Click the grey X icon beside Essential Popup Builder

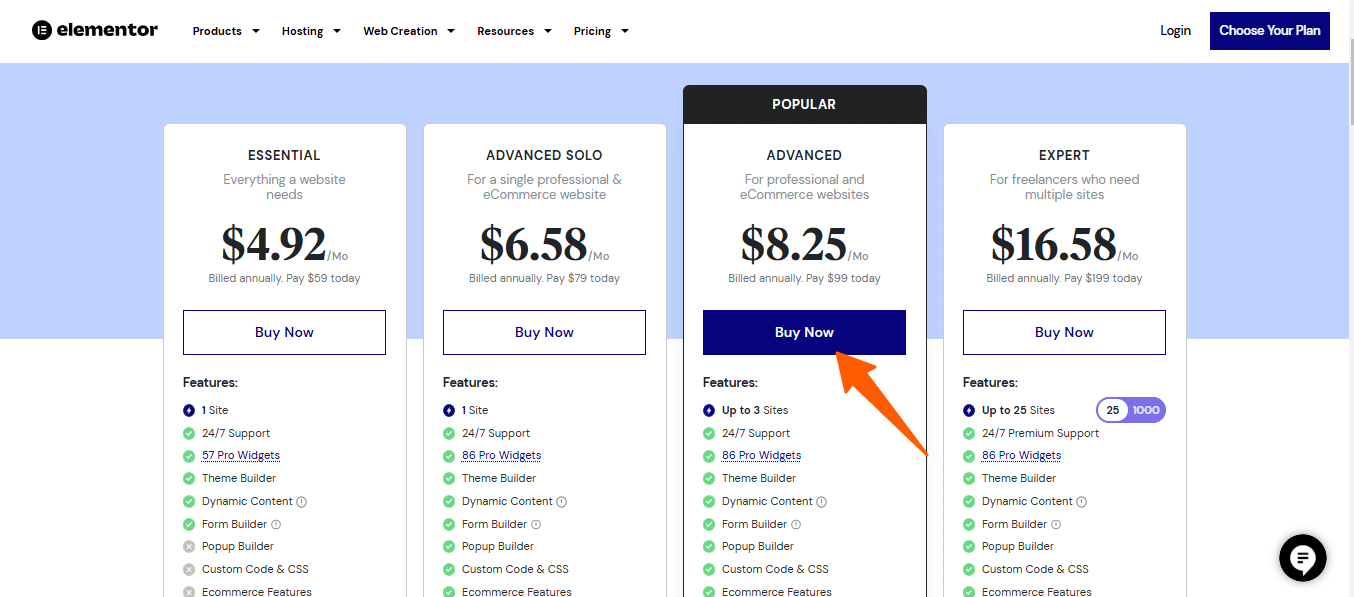tap(189, 547)
